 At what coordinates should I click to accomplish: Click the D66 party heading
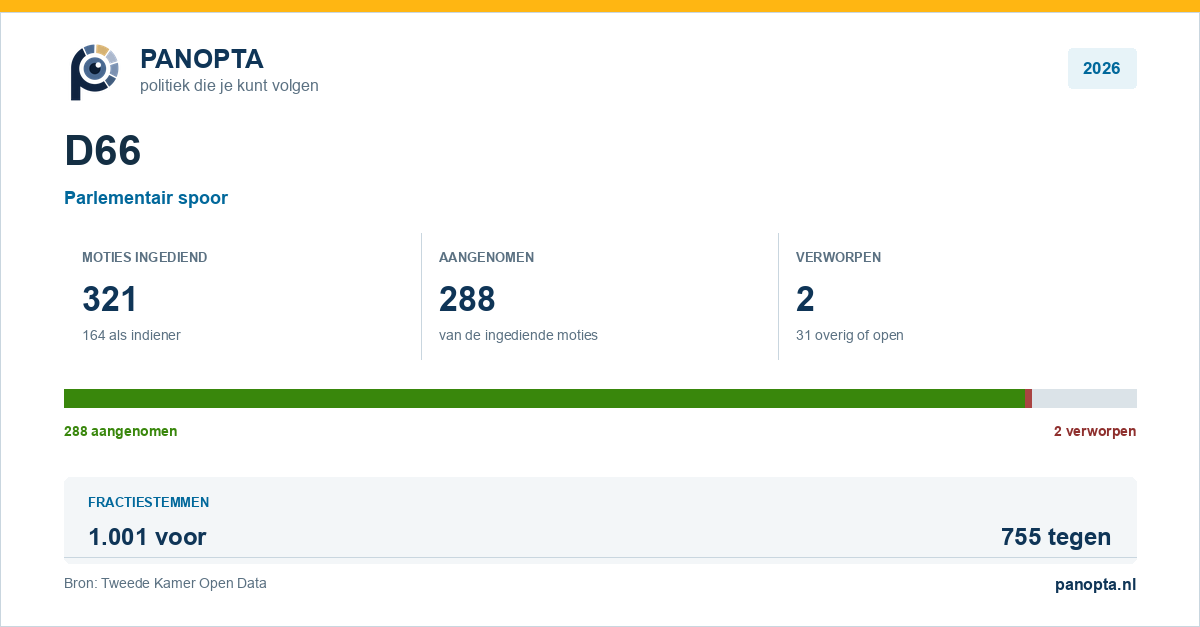[103, 151]
